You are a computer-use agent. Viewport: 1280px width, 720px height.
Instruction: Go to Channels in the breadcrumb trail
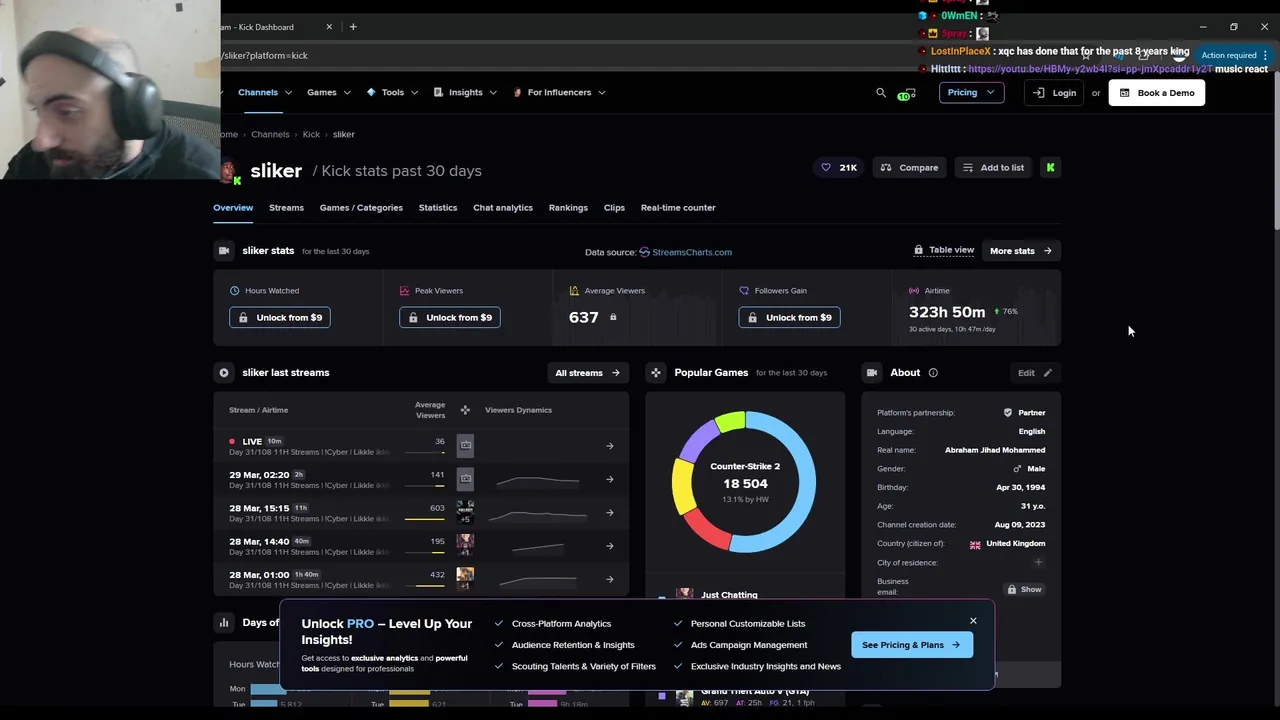pos(270,134)
